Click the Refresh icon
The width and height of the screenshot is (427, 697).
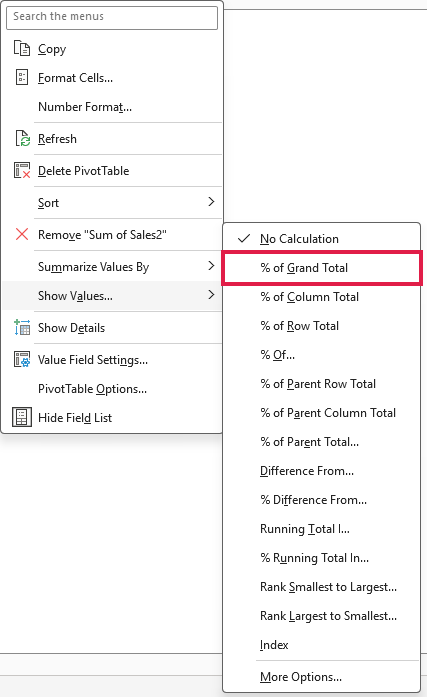[x=22, y=138]
